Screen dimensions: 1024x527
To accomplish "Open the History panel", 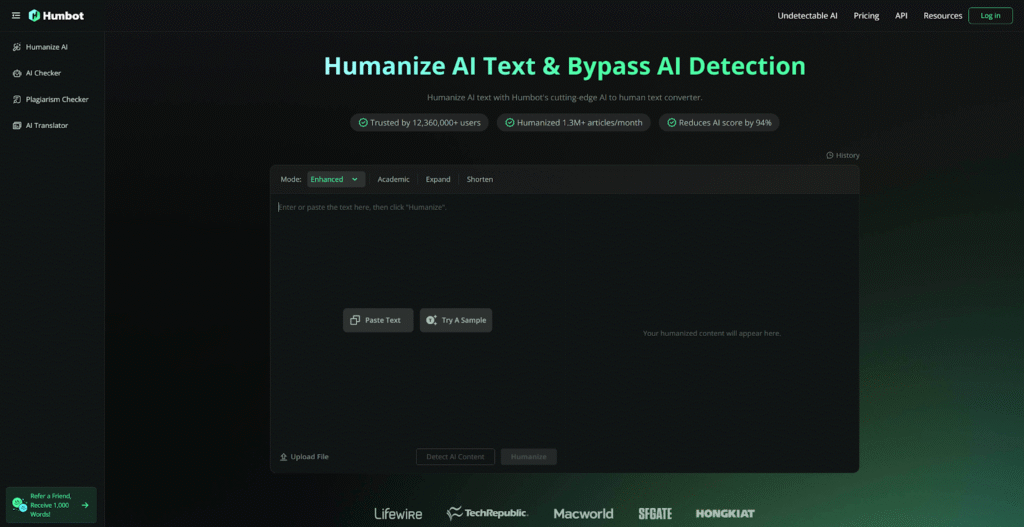I will point(842,155).
